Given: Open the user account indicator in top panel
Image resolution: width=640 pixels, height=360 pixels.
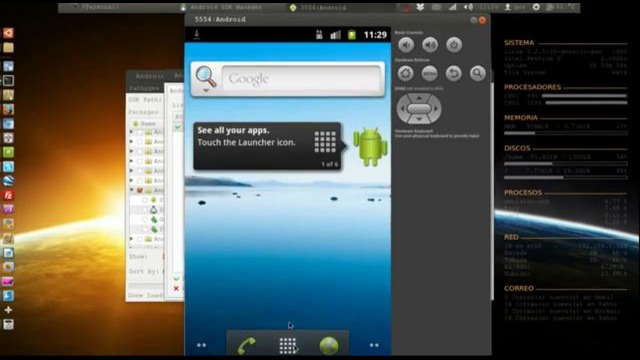Looking at the screenshot, I should click(514, 7).
